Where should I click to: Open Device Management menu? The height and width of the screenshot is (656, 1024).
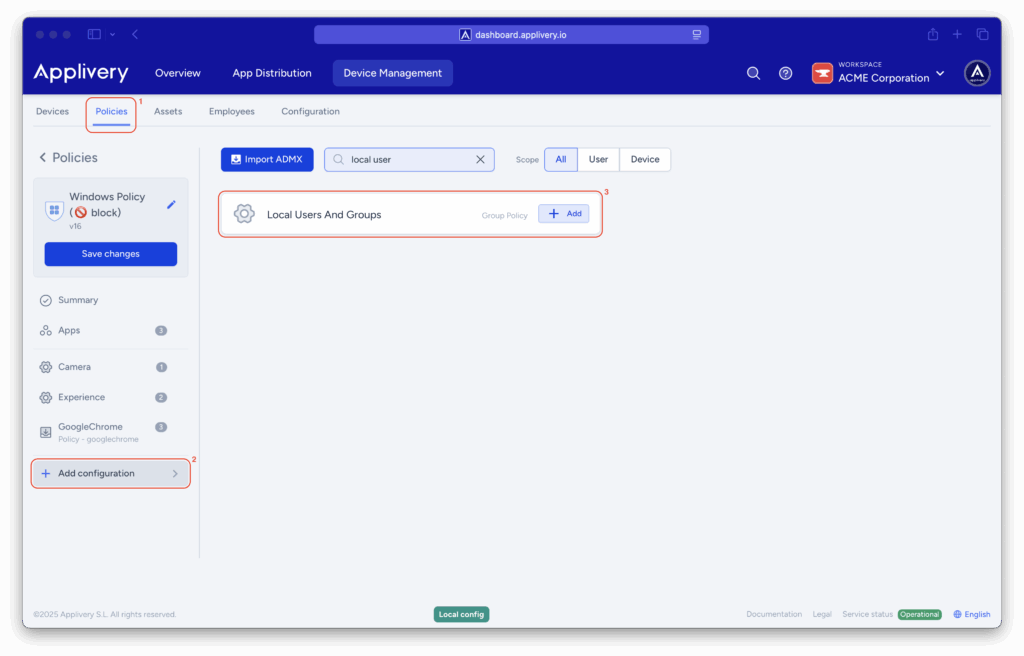pos(392,73)
